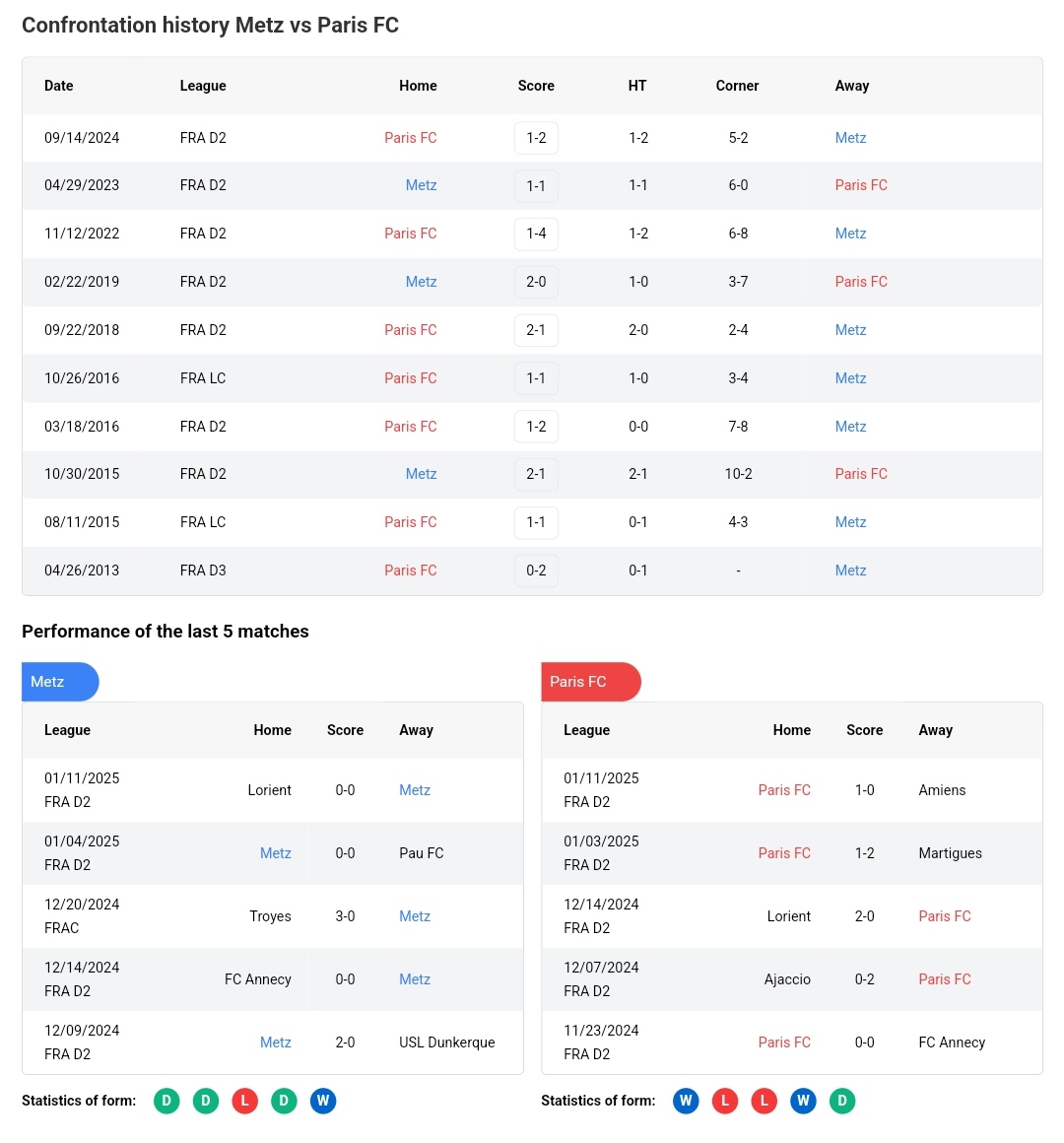Click the 1-2 score for Paris FC vs Martigues
This screenshot has width=1064, height=1143.
[x=864, y=853]
